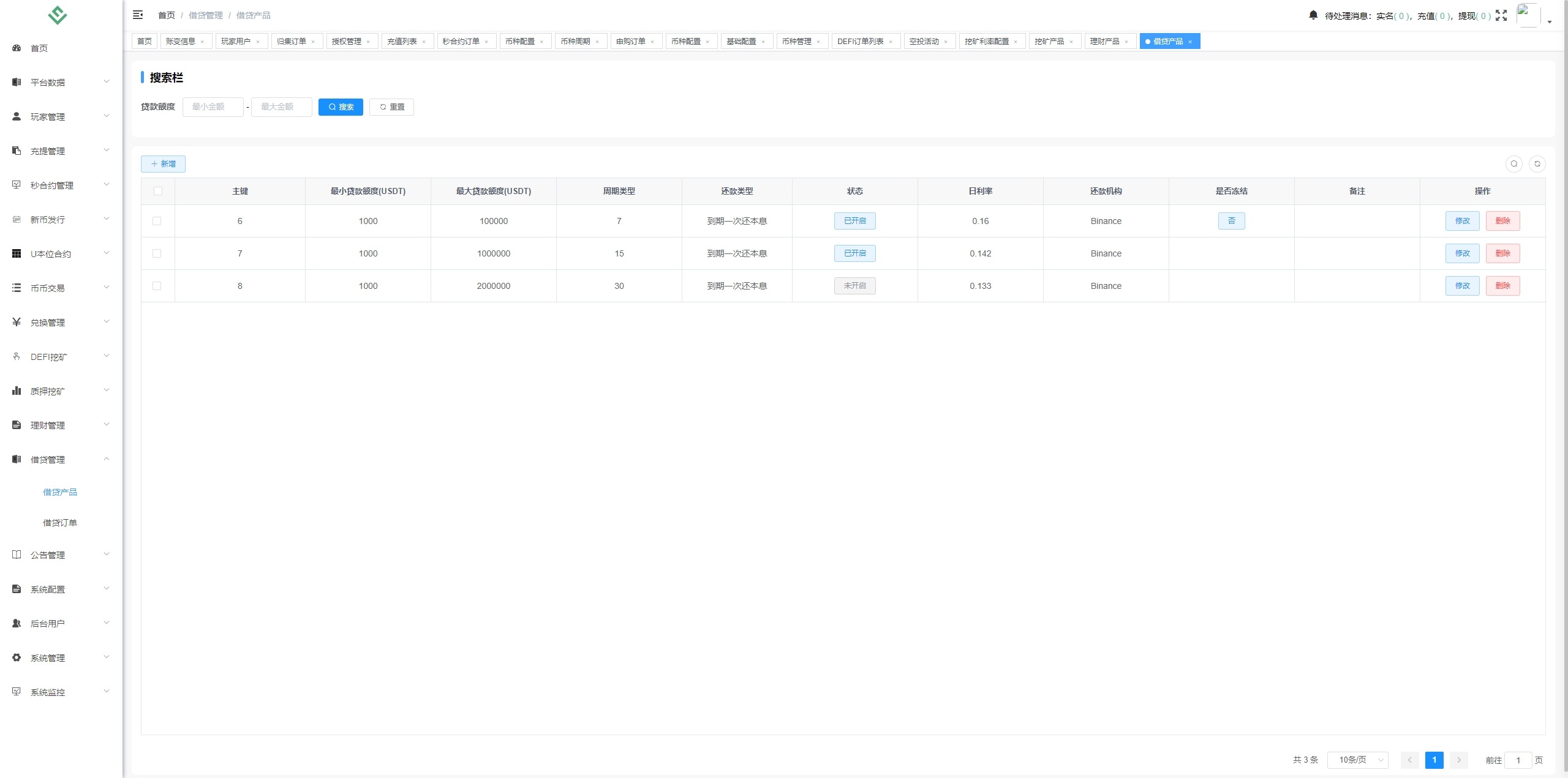Screen dimensions: 1568x778
Task: Click 修改 for row with 主键 6
Action: [1463, 221]
